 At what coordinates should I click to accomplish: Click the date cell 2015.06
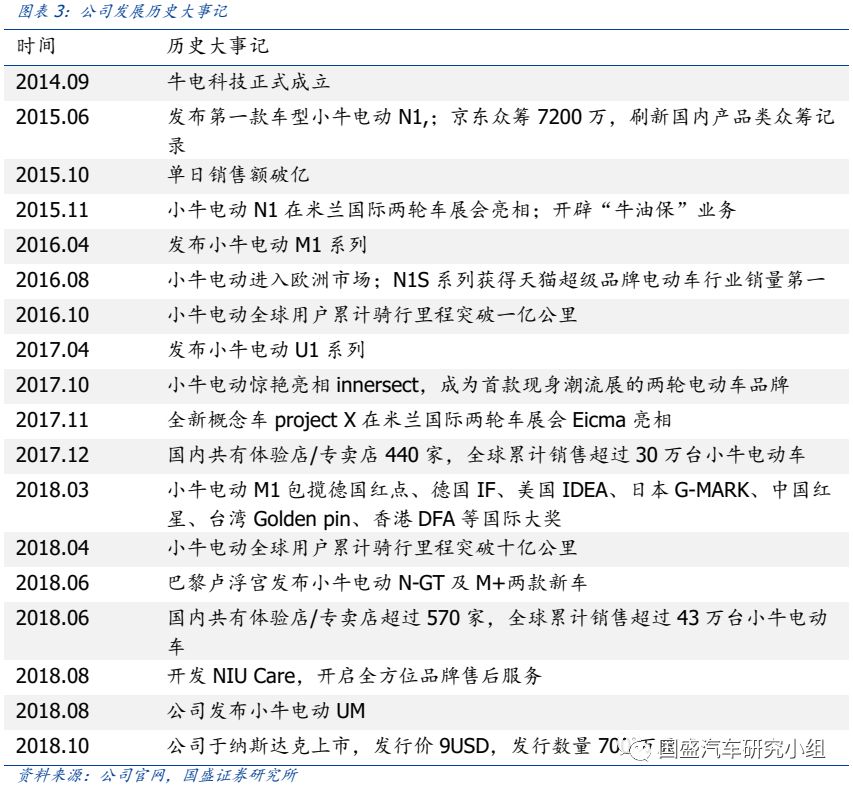pos(52,117)
